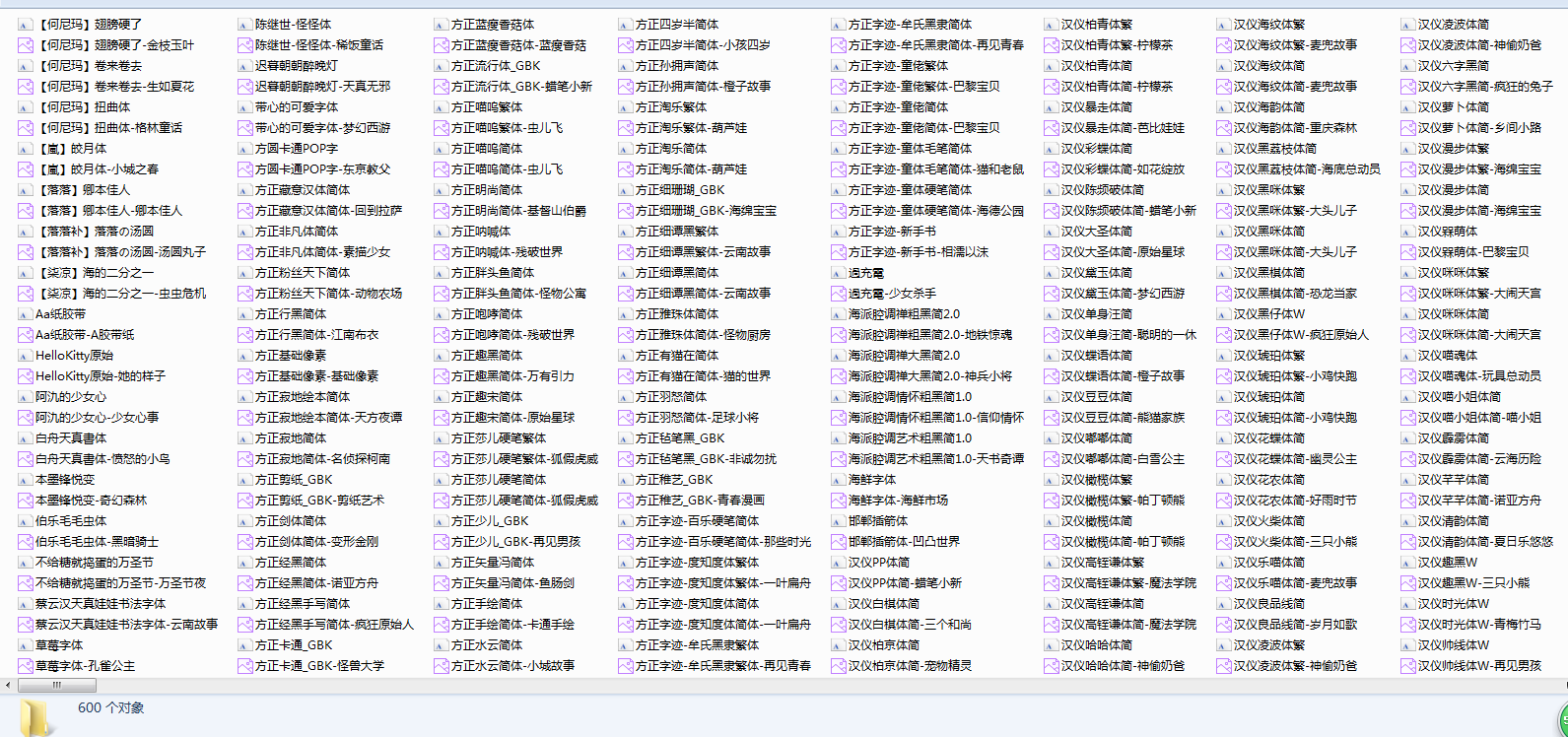Viewport: 1568px width, 737px height.
Task: Click the icon next to 方正流行体_GBK-蜡笔小新
Action: [442, 87]
